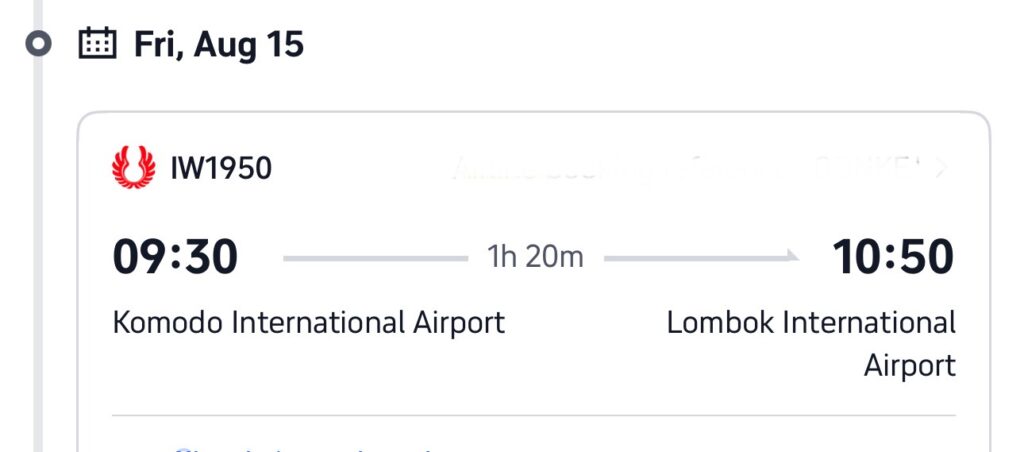
Task: Select the Fri, Aug 15 date heading
Action: (219, 44)
